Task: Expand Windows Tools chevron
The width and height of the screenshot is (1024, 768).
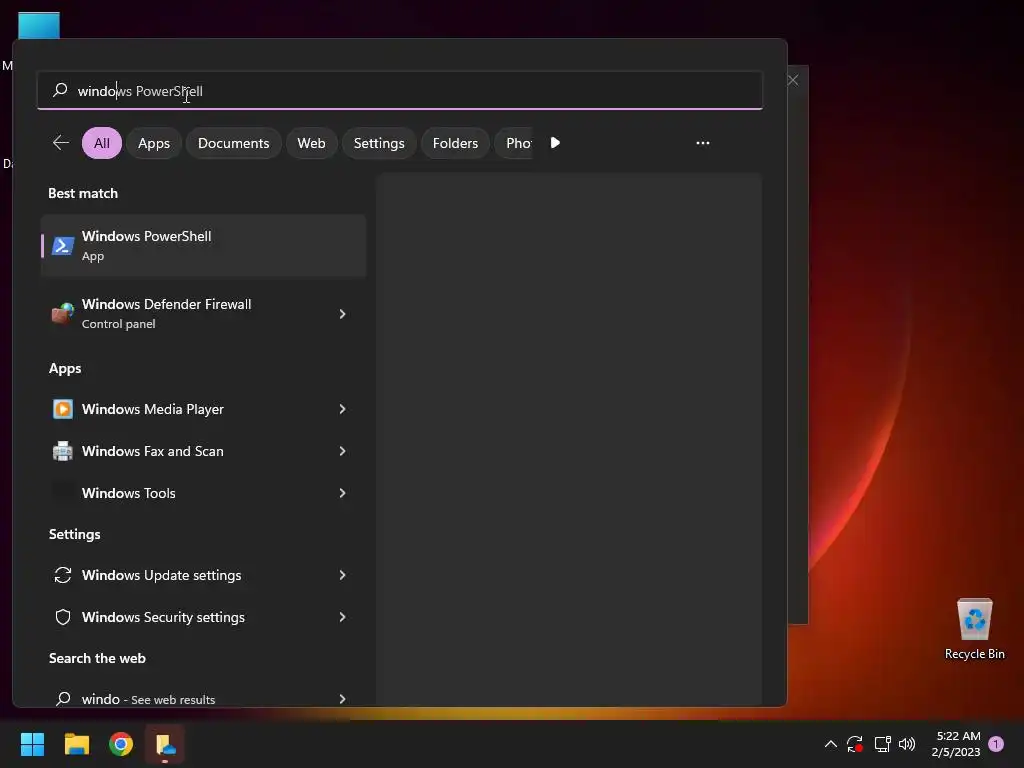Action: pyautogui.click(x=342, y=493)
